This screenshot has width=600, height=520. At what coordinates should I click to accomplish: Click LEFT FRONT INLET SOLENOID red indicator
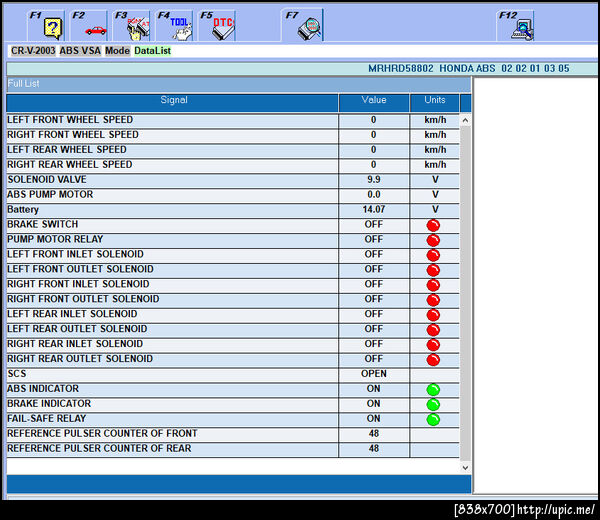433,255
